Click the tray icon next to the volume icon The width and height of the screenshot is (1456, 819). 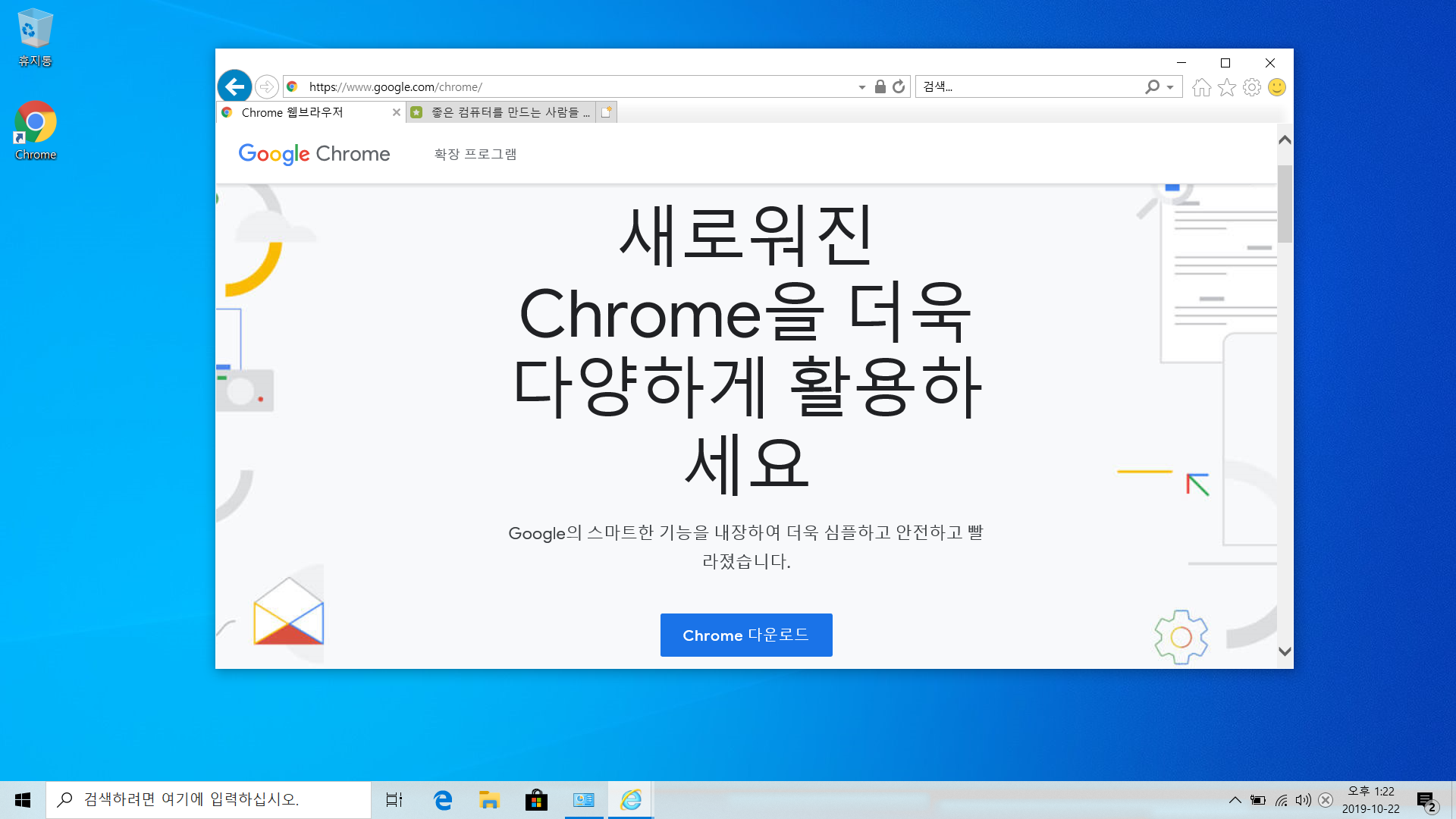tap(1326, 800)
